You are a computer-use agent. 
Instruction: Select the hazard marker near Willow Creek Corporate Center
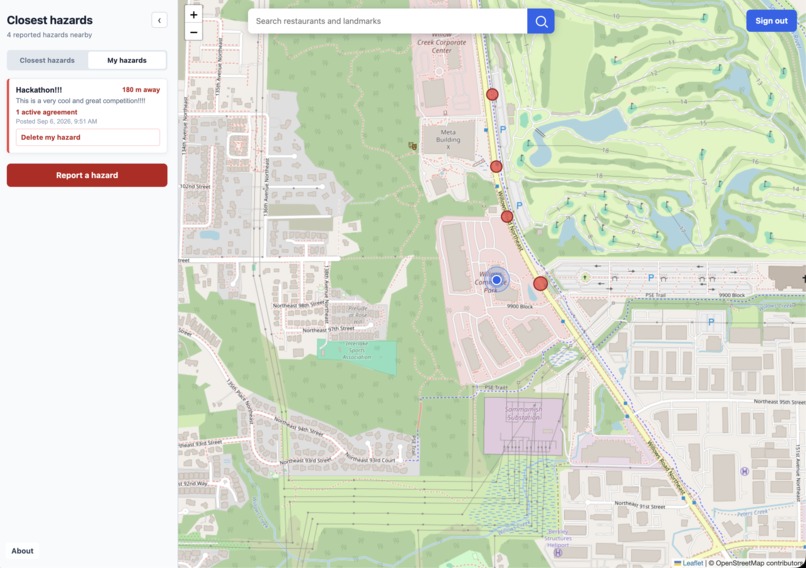pos(492,95)
